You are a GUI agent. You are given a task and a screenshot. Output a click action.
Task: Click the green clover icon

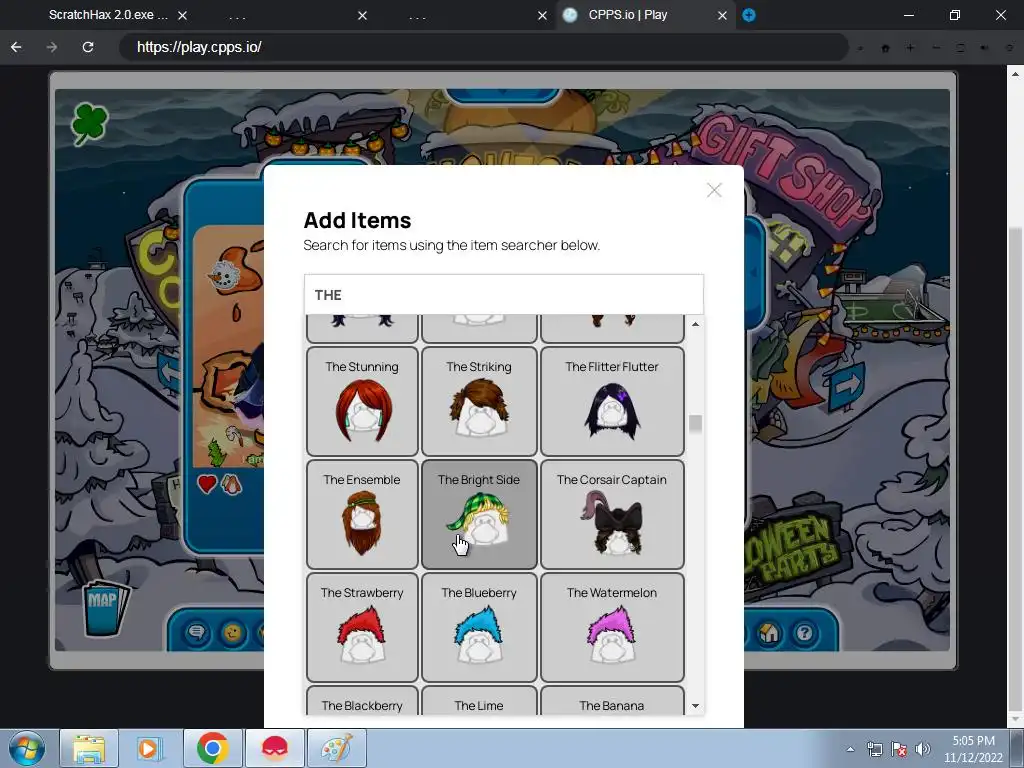(x=89, y=123)
